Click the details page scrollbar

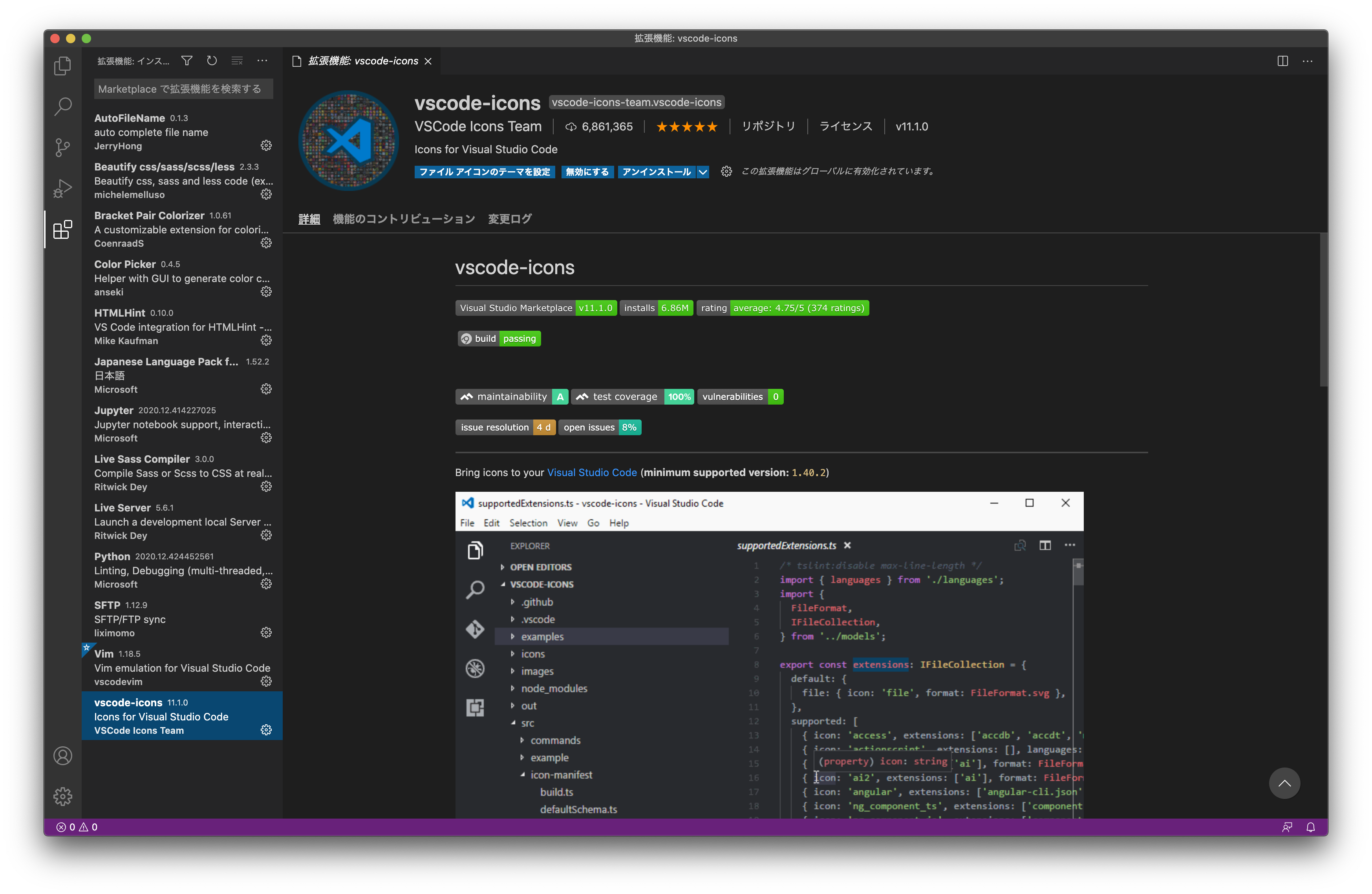[1324, 310]
